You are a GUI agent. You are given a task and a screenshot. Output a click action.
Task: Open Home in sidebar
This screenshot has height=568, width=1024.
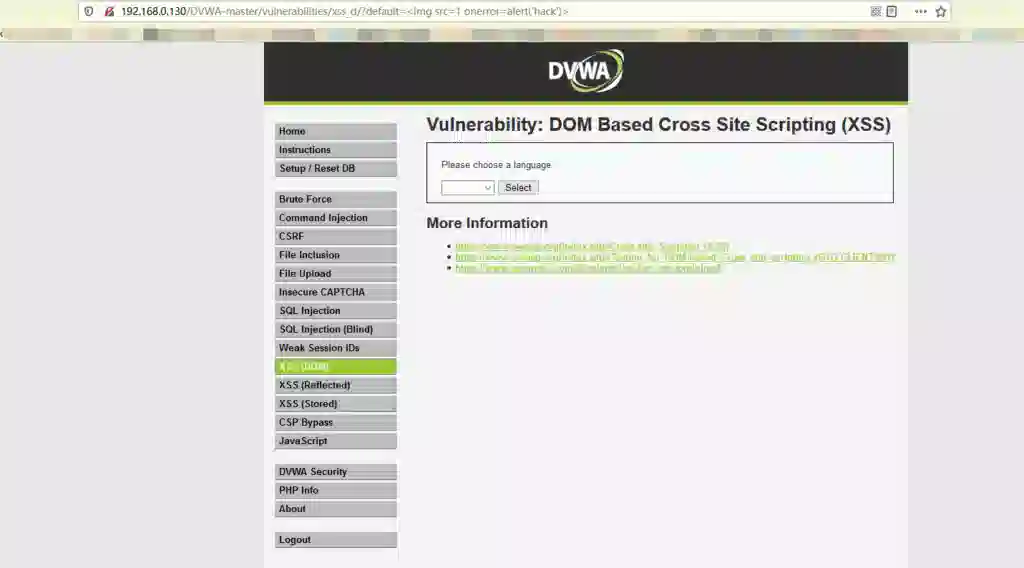(x=336, y=131)
